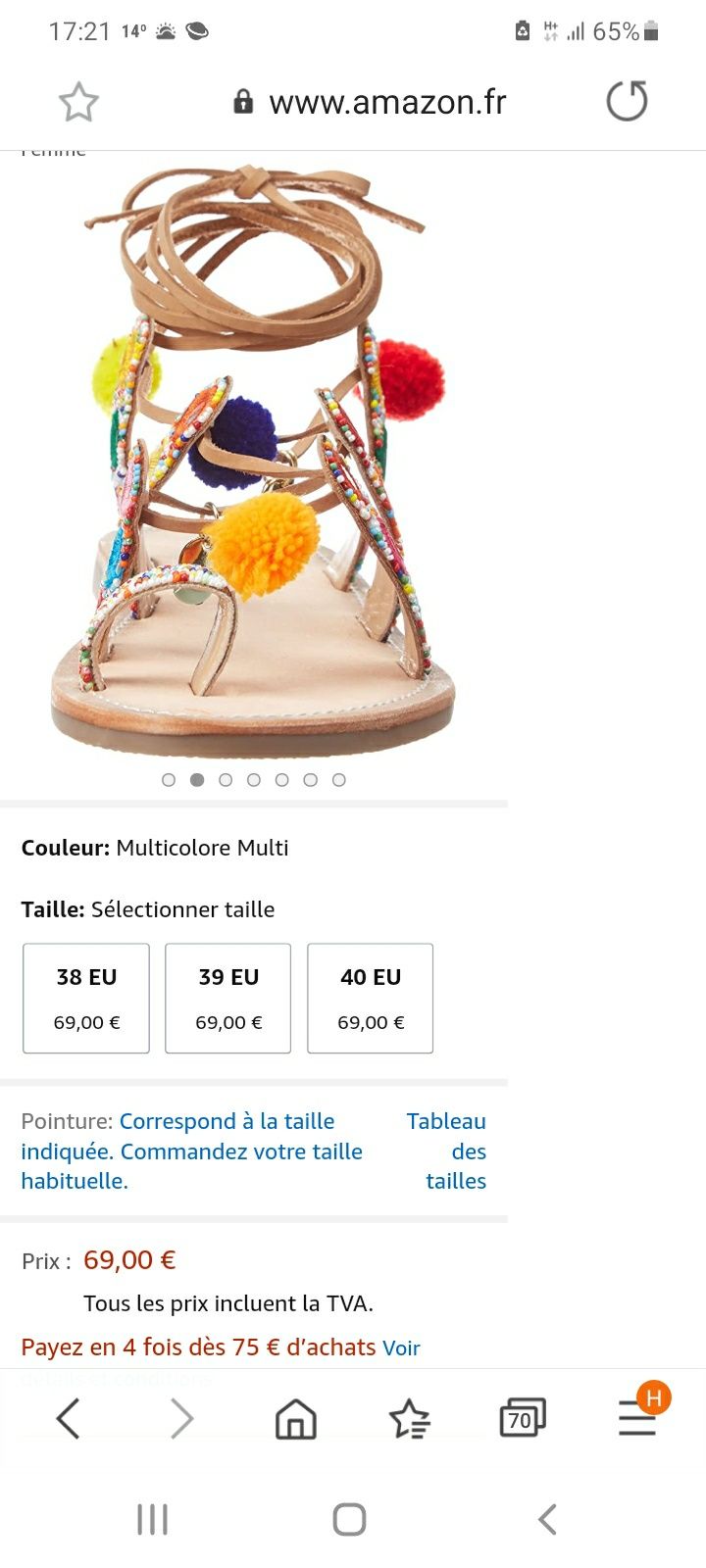Open the browser hamburger menu
Image resolution: width=706 pixels, height=1568 pixels.
(637, 1416)
